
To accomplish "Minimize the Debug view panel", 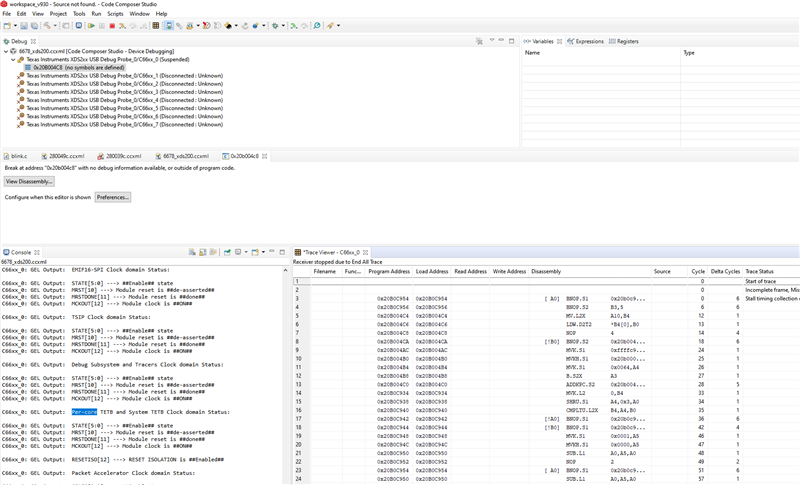I will point(501,41).
